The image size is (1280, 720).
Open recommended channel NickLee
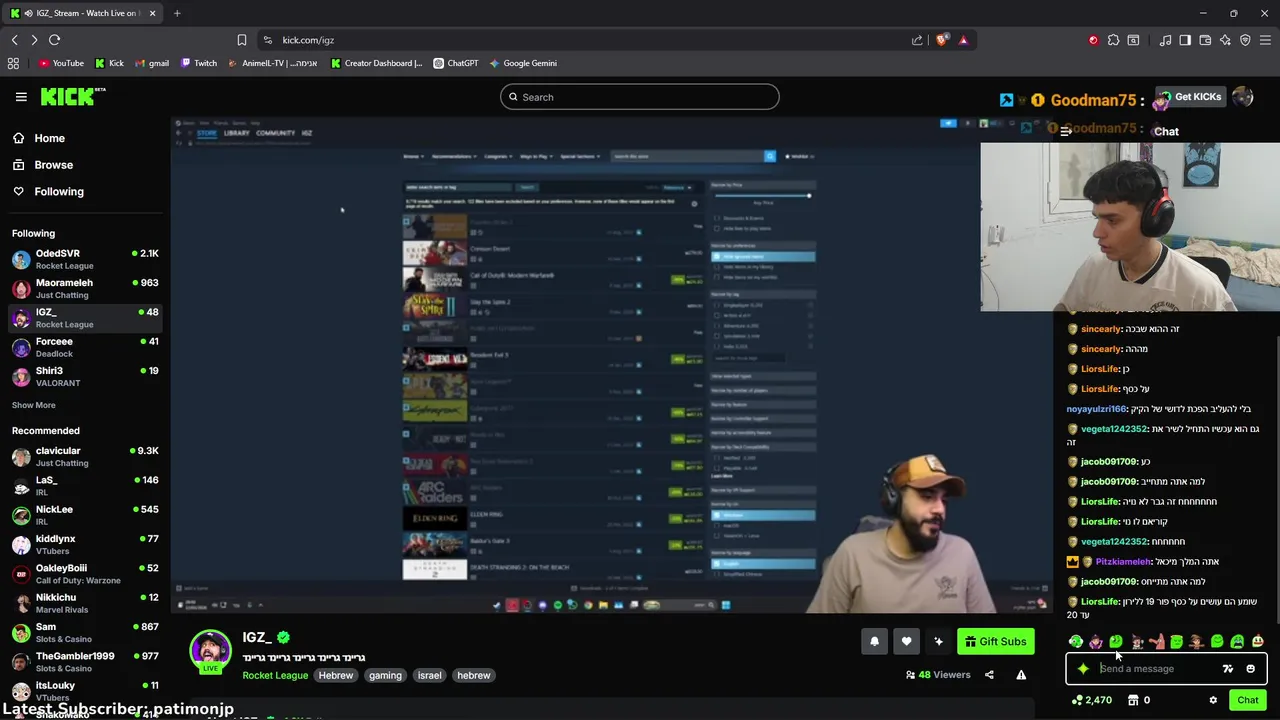(x=85, y=515)
